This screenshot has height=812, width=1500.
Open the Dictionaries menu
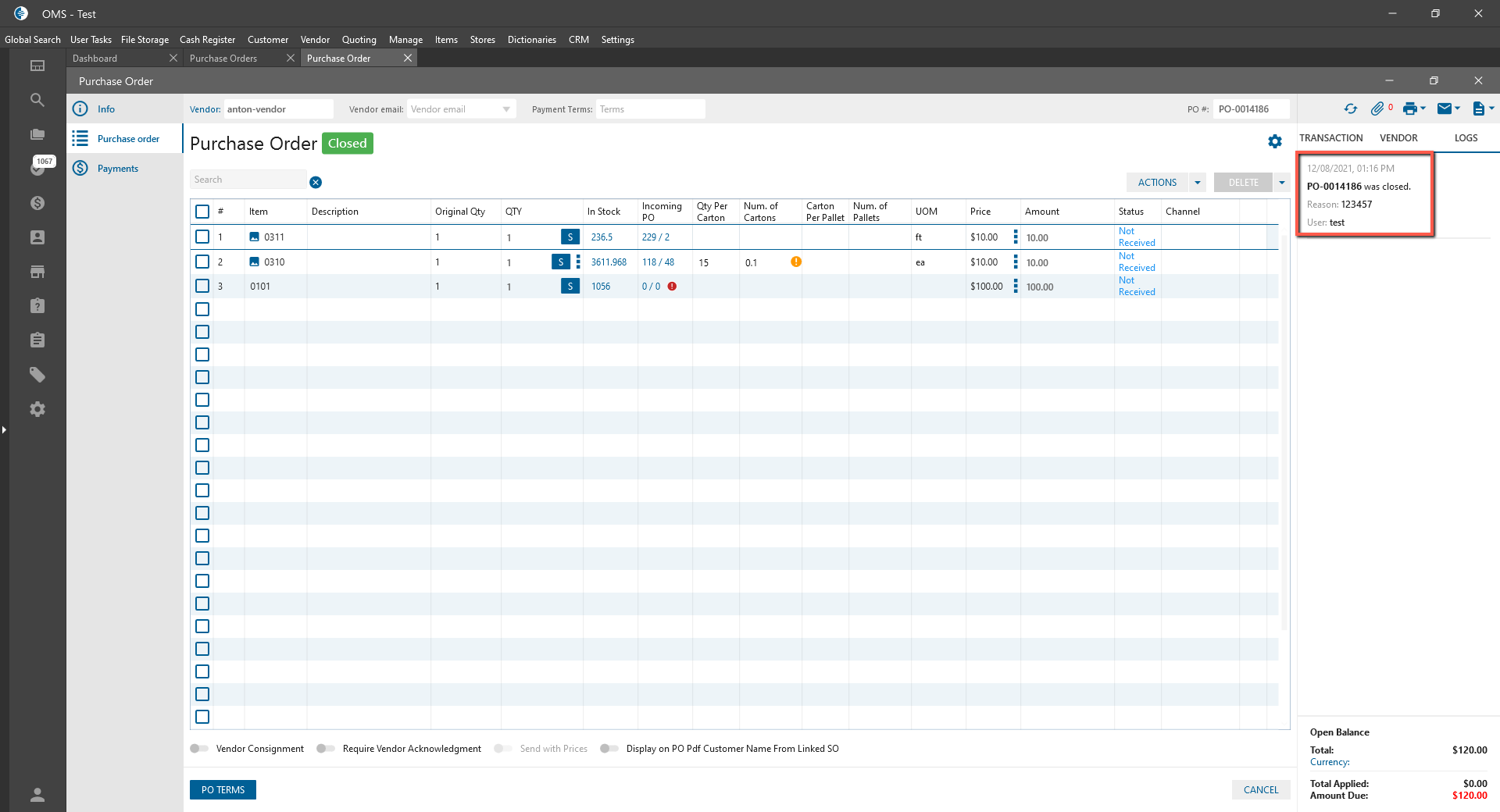[x=531, y=40]
